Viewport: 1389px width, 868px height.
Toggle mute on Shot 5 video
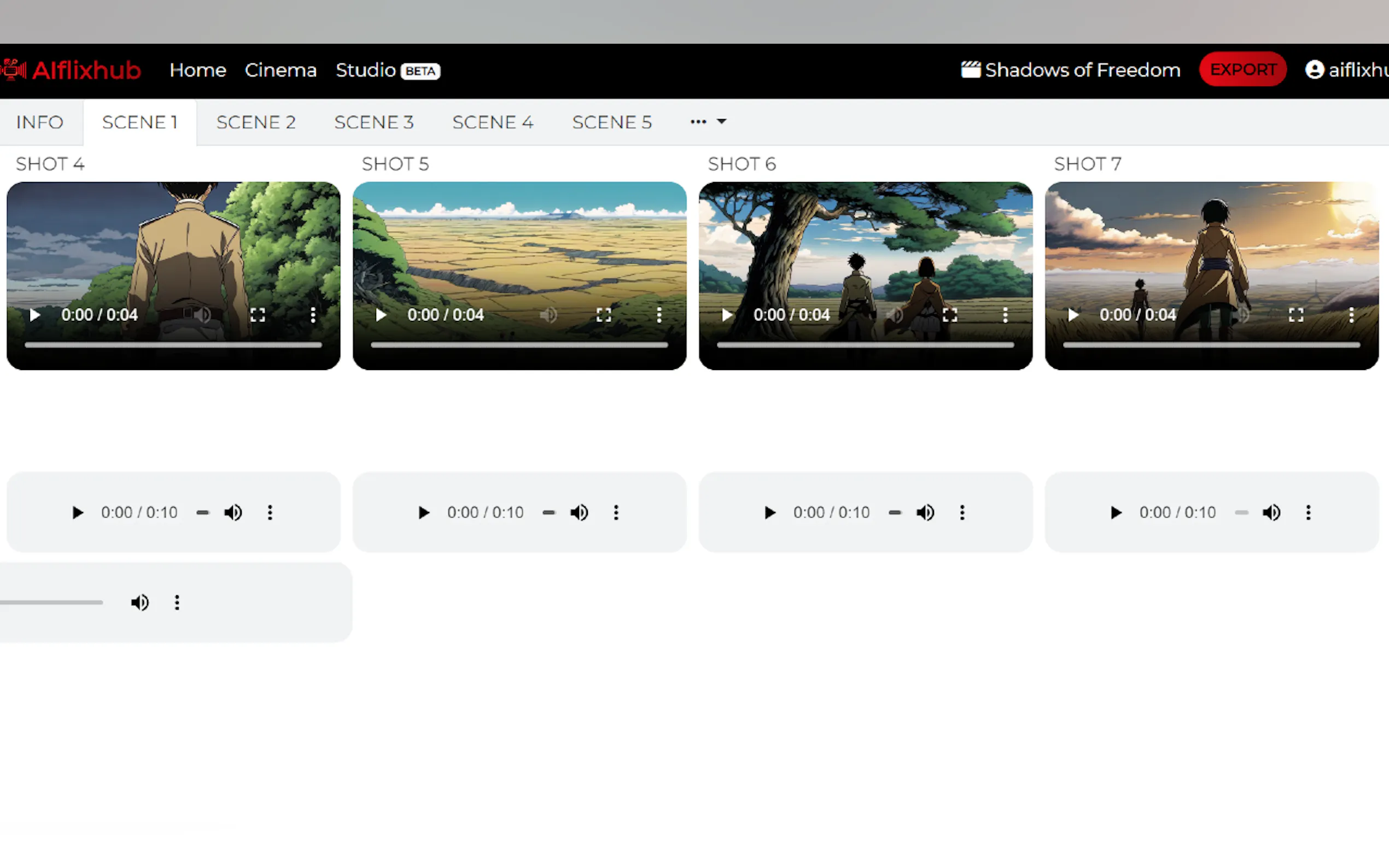coord(548,315)
